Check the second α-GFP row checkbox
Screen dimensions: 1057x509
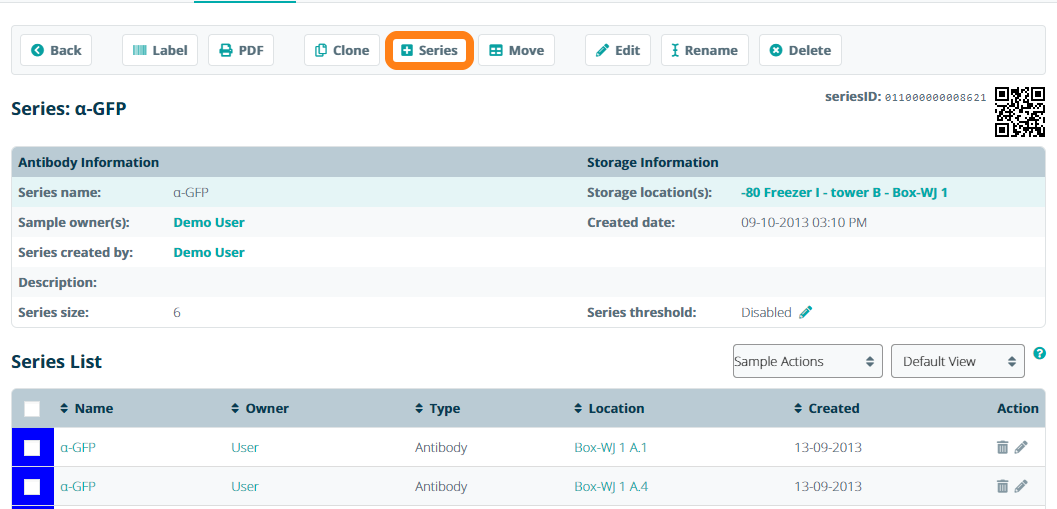(x=32, y=486)
